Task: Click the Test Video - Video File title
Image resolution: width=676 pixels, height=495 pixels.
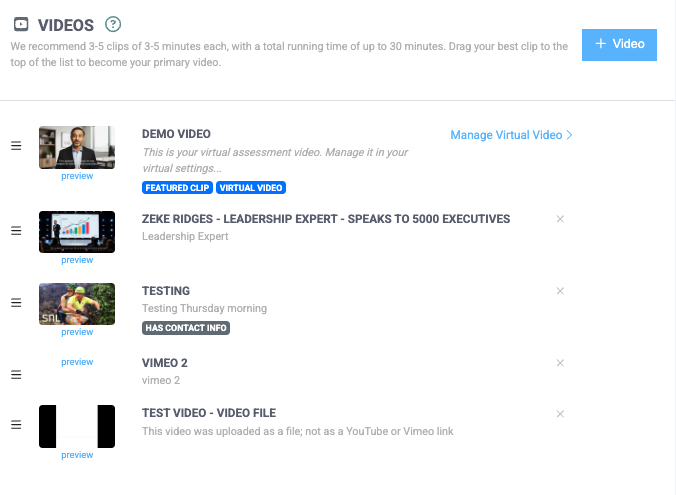Action: pyautogui.click(x=209, y=413)
